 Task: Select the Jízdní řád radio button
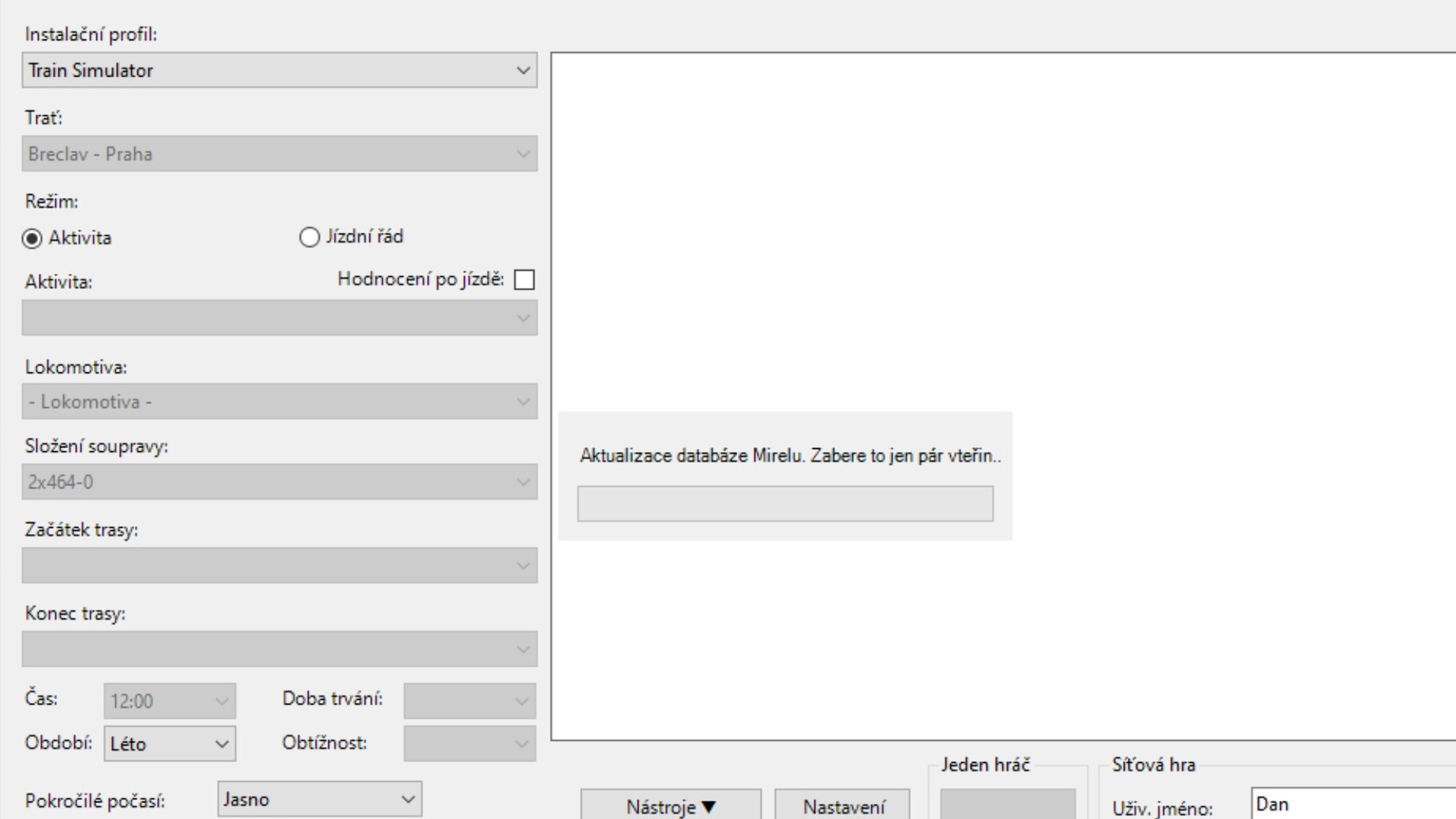pyautogui.click(x=309, y=238)
